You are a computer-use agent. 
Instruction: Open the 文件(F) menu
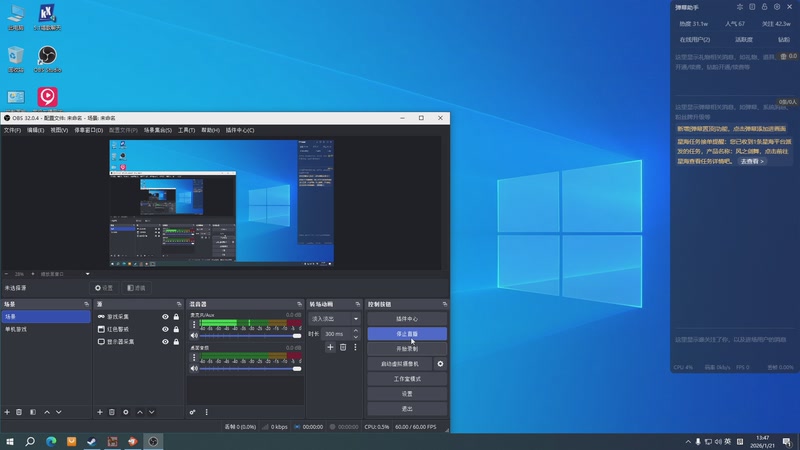[12, 130]
